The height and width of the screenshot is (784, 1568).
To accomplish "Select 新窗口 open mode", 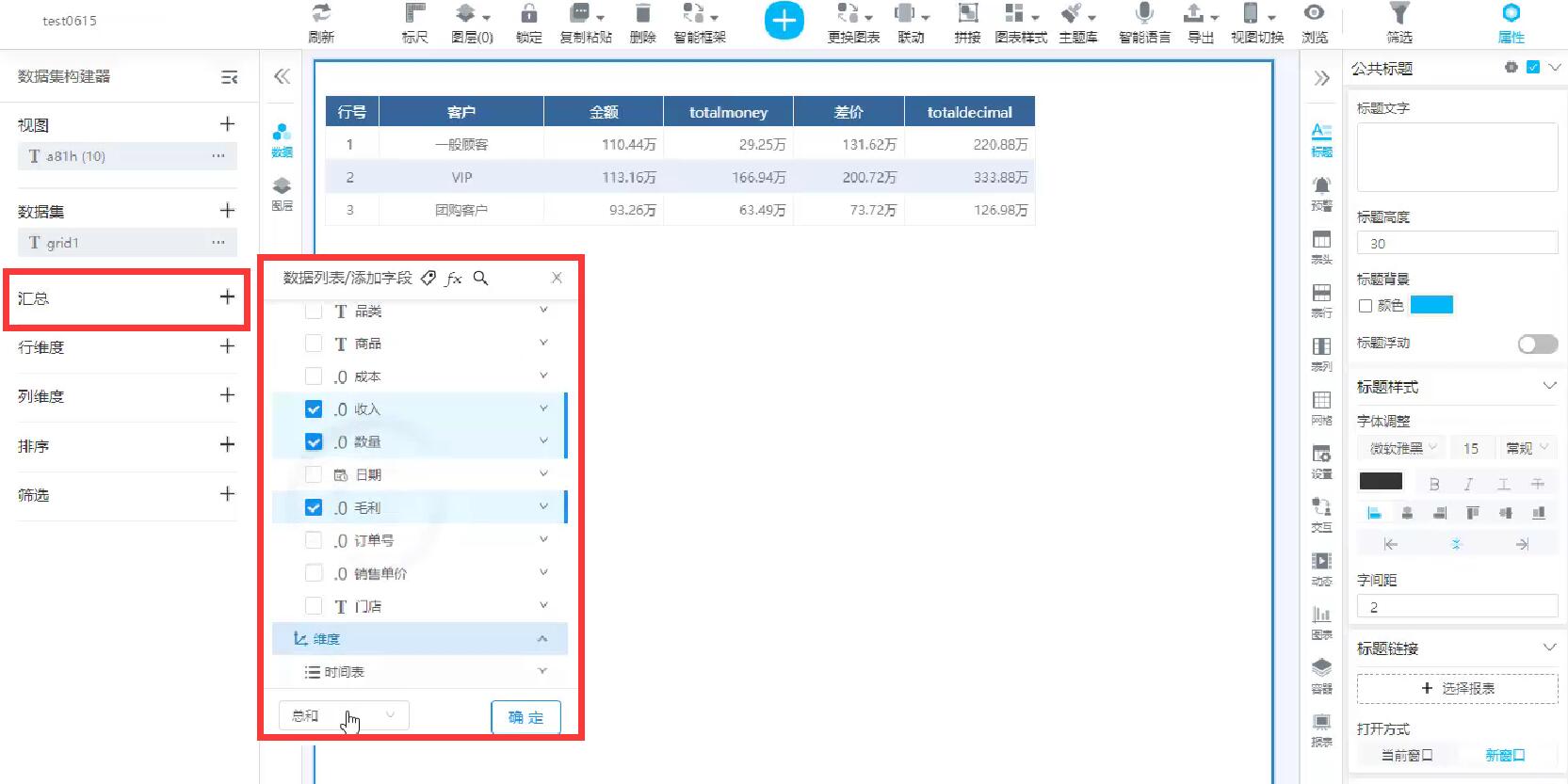I will click(x=1505, y=755).
